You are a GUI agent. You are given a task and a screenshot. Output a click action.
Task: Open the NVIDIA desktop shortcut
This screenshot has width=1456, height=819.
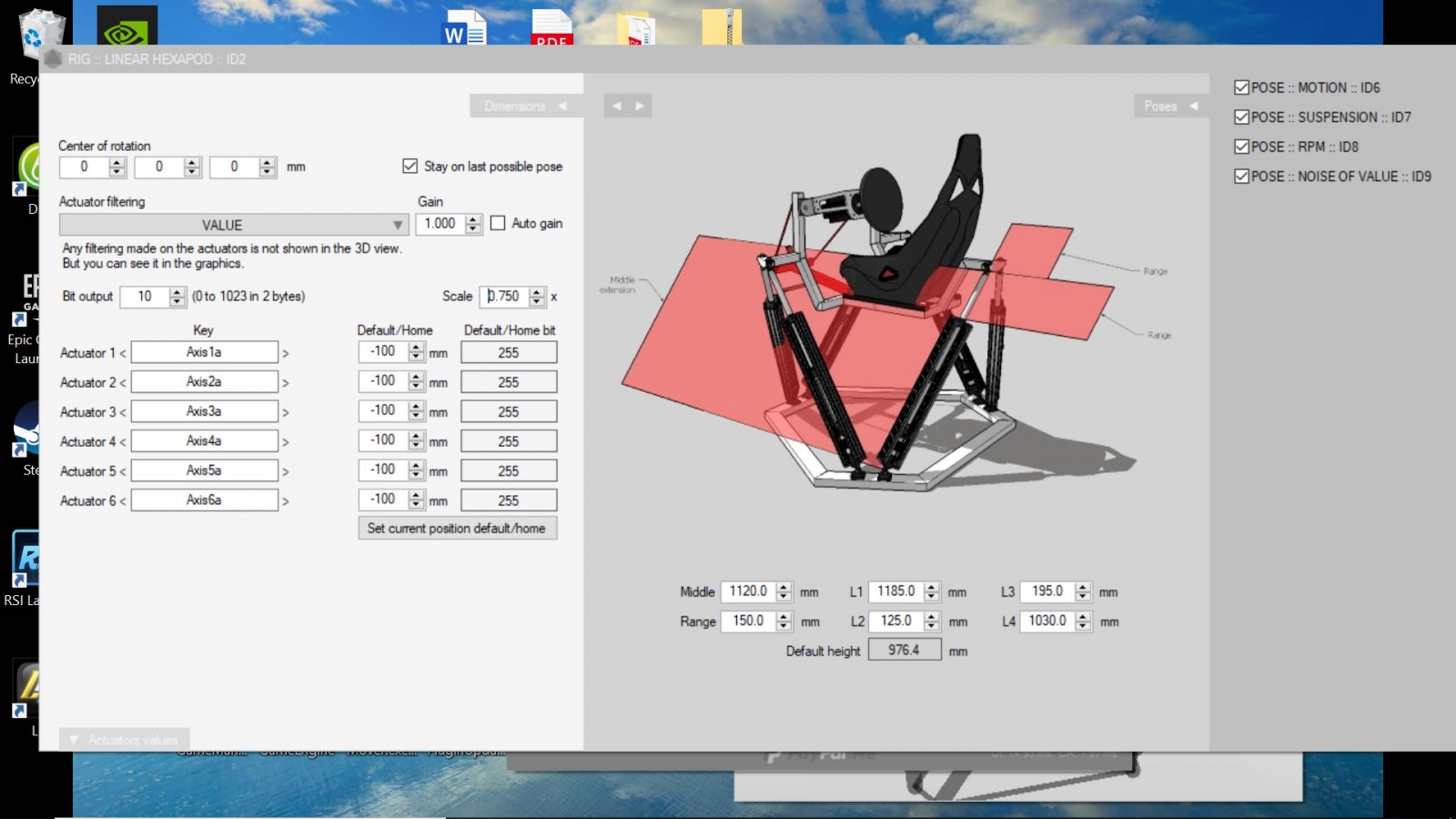point(126,27)
